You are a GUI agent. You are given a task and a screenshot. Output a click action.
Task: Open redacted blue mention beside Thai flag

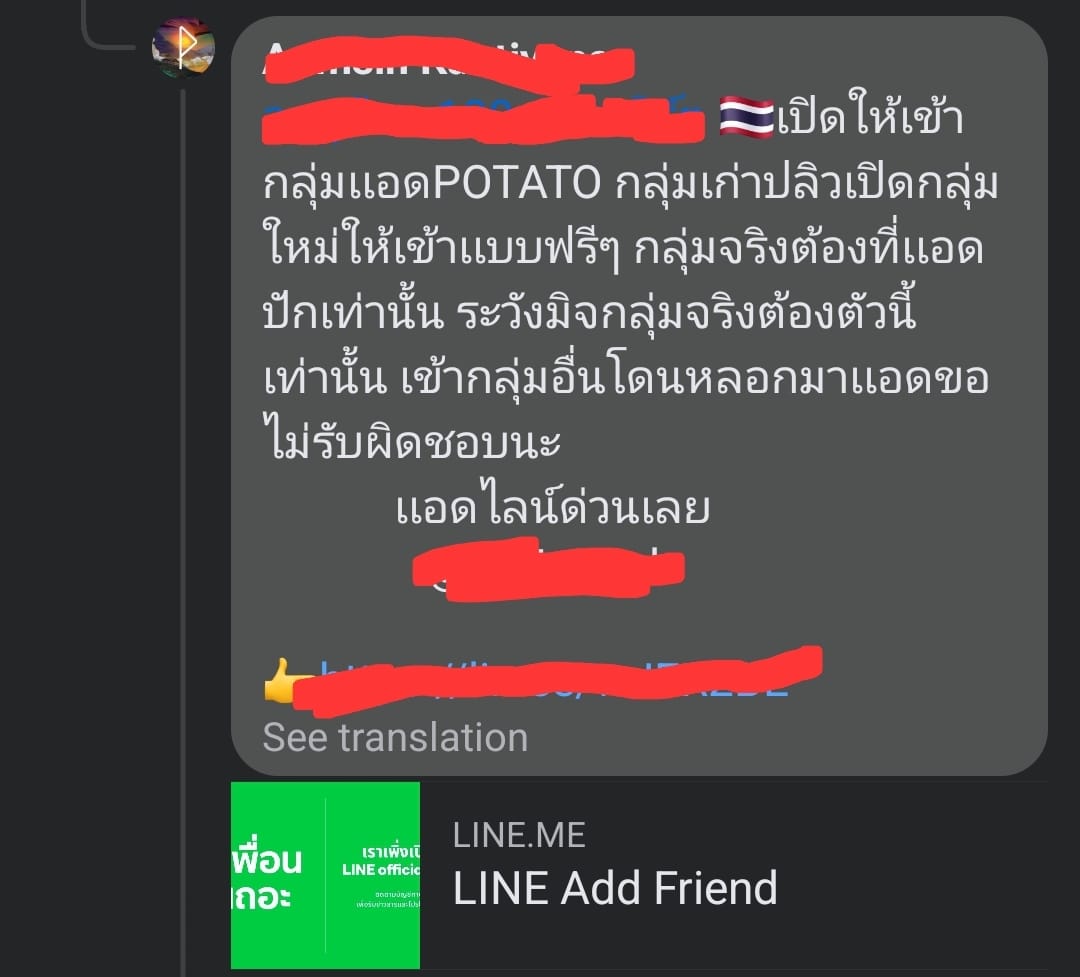[484, 119]
